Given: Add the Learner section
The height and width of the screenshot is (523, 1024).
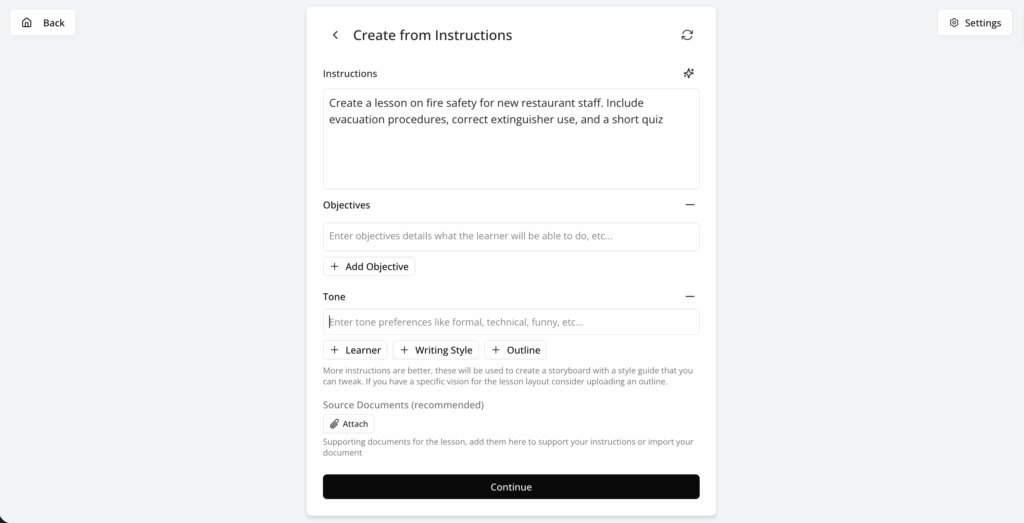Looking at the screenshot, I should coord(355,350).
